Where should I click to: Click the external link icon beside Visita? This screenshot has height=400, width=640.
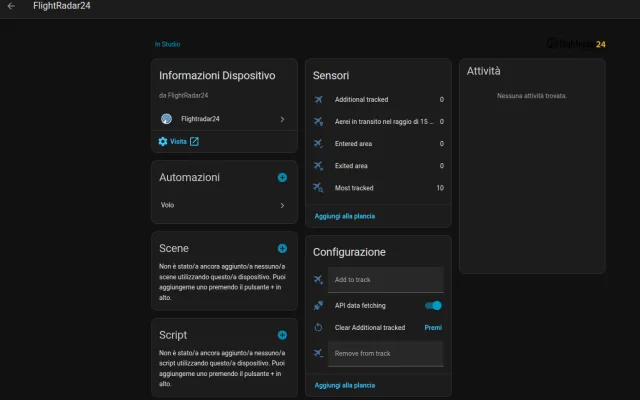(194, 141)
